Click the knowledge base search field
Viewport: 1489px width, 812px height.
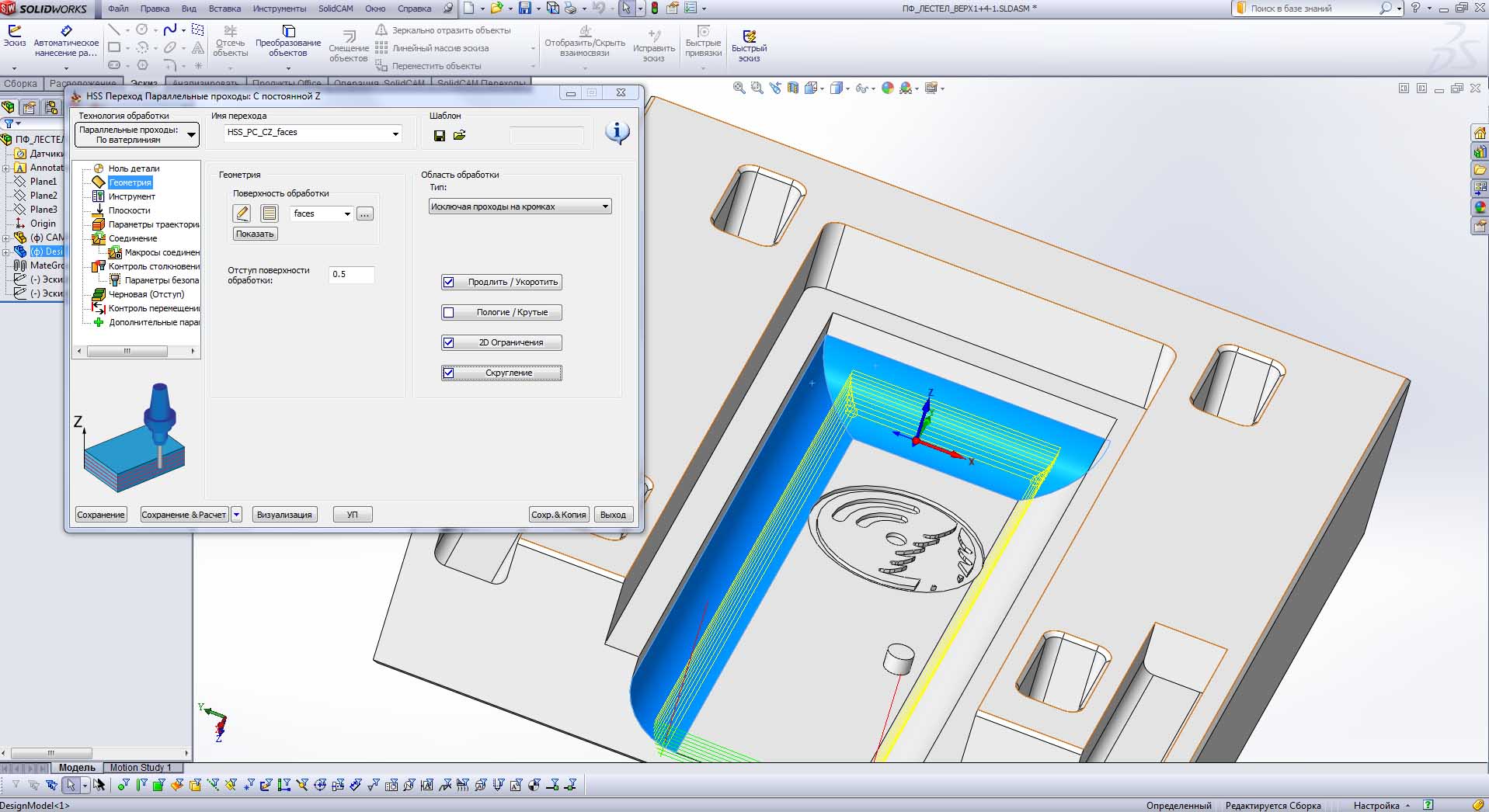[1316, 9]
